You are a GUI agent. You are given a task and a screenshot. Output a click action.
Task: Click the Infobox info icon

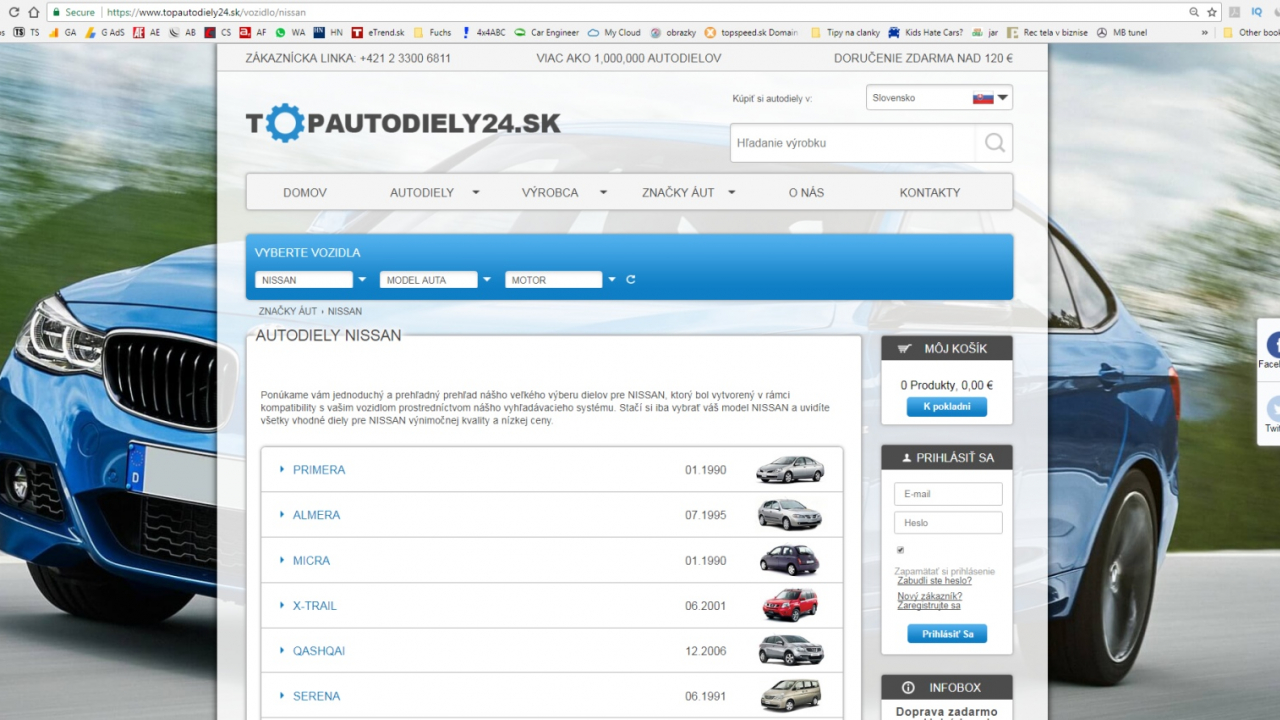908,688
